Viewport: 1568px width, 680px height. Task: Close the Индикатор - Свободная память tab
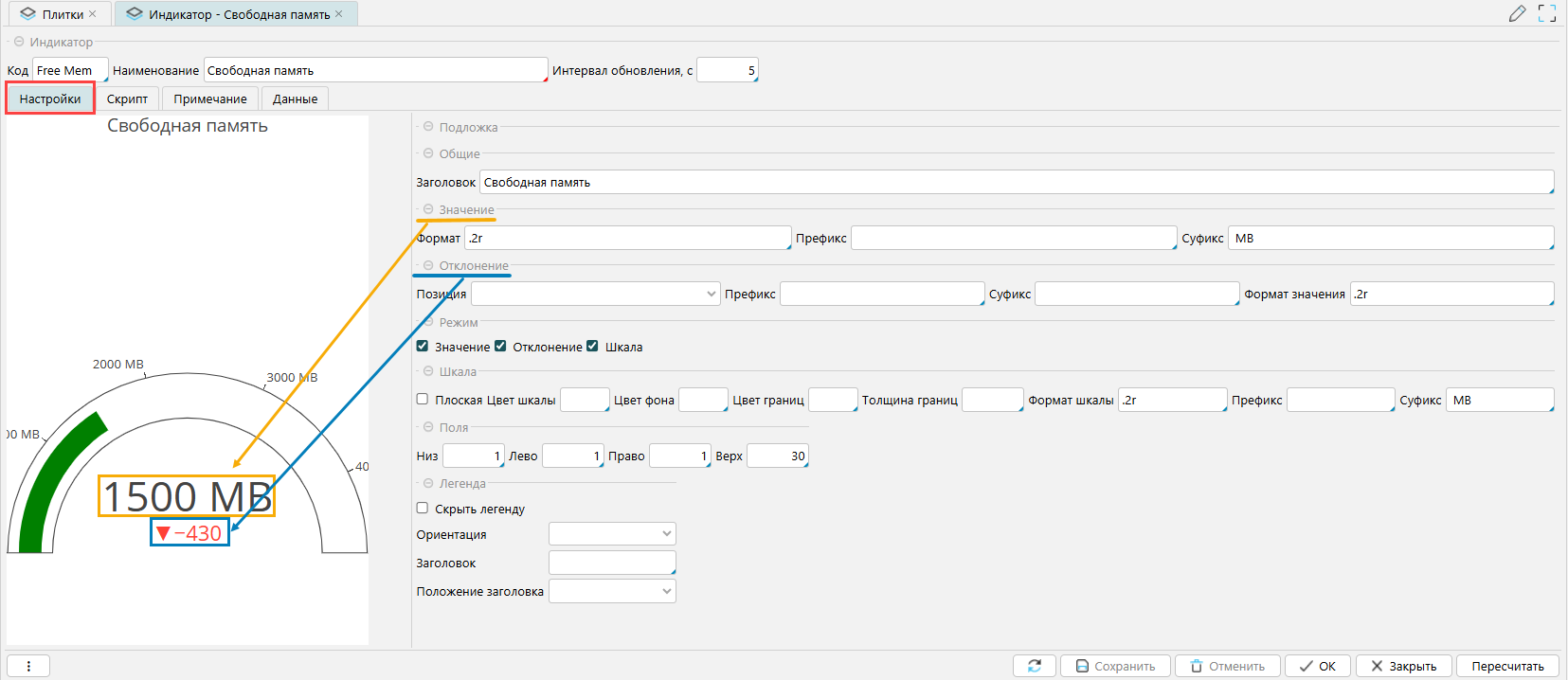pos(339,14)
